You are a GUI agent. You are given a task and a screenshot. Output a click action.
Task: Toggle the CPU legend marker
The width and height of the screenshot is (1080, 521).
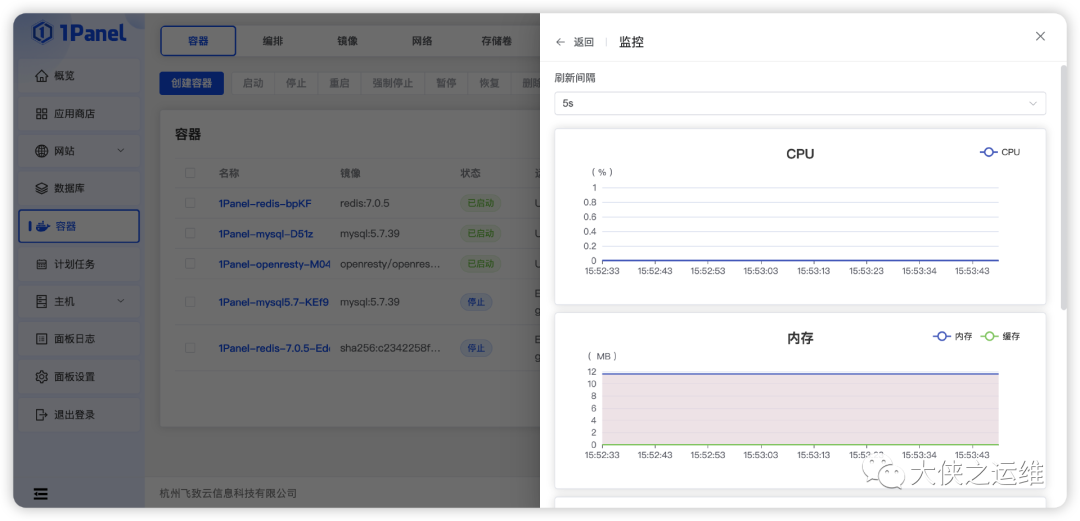point(988,152)
